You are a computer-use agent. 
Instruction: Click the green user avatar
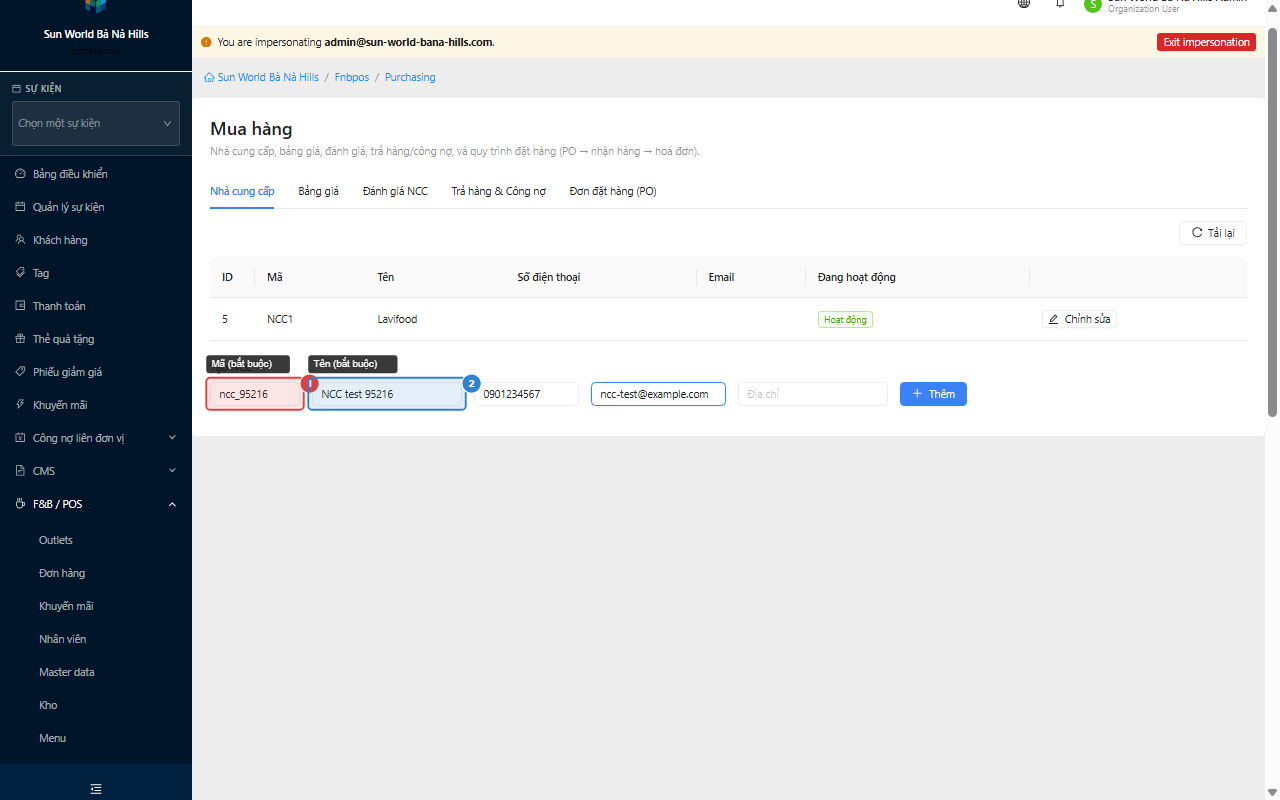(1092, 5)
